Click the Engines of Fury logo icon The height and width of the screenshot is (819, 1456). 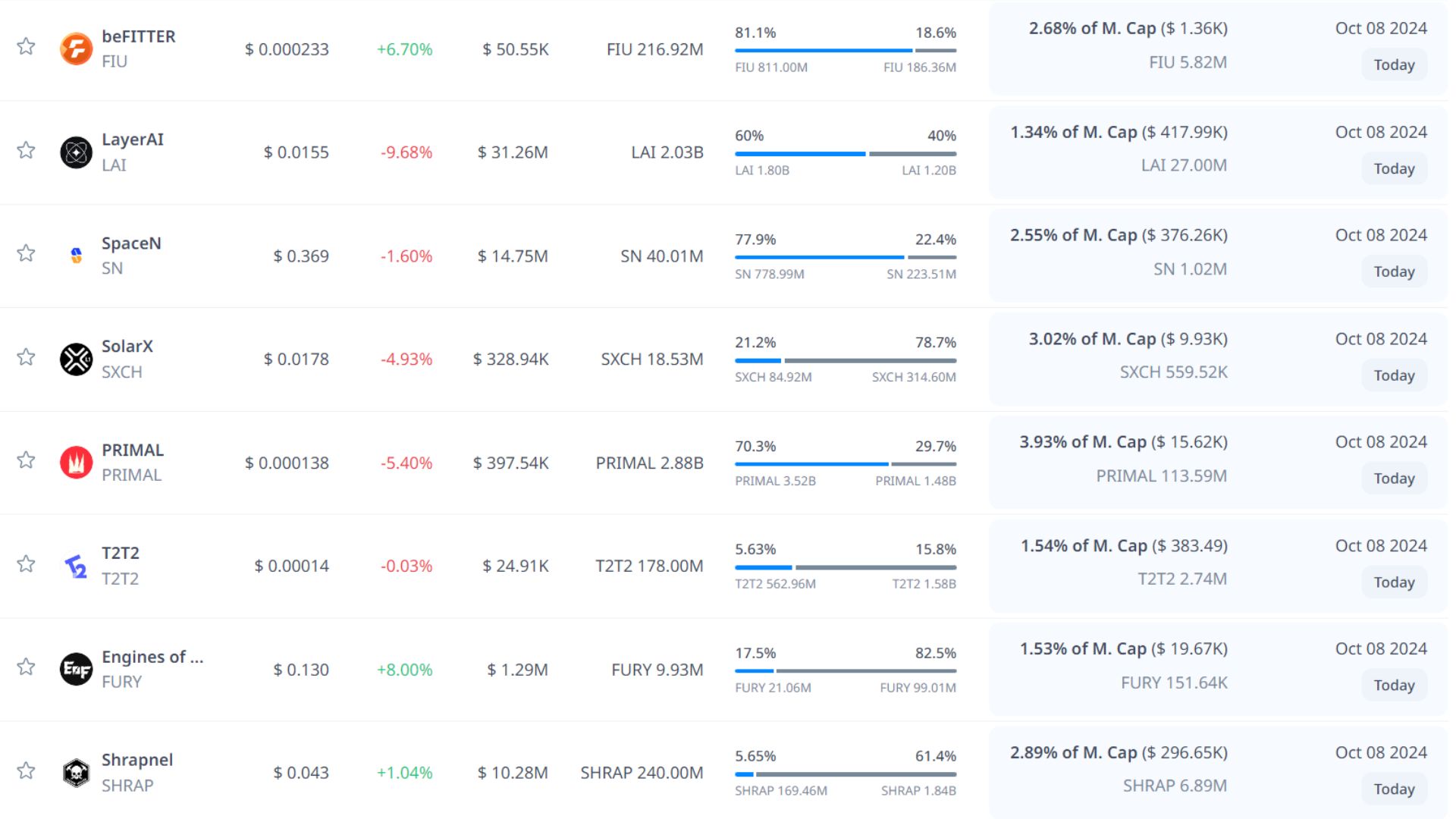point(76,670)
